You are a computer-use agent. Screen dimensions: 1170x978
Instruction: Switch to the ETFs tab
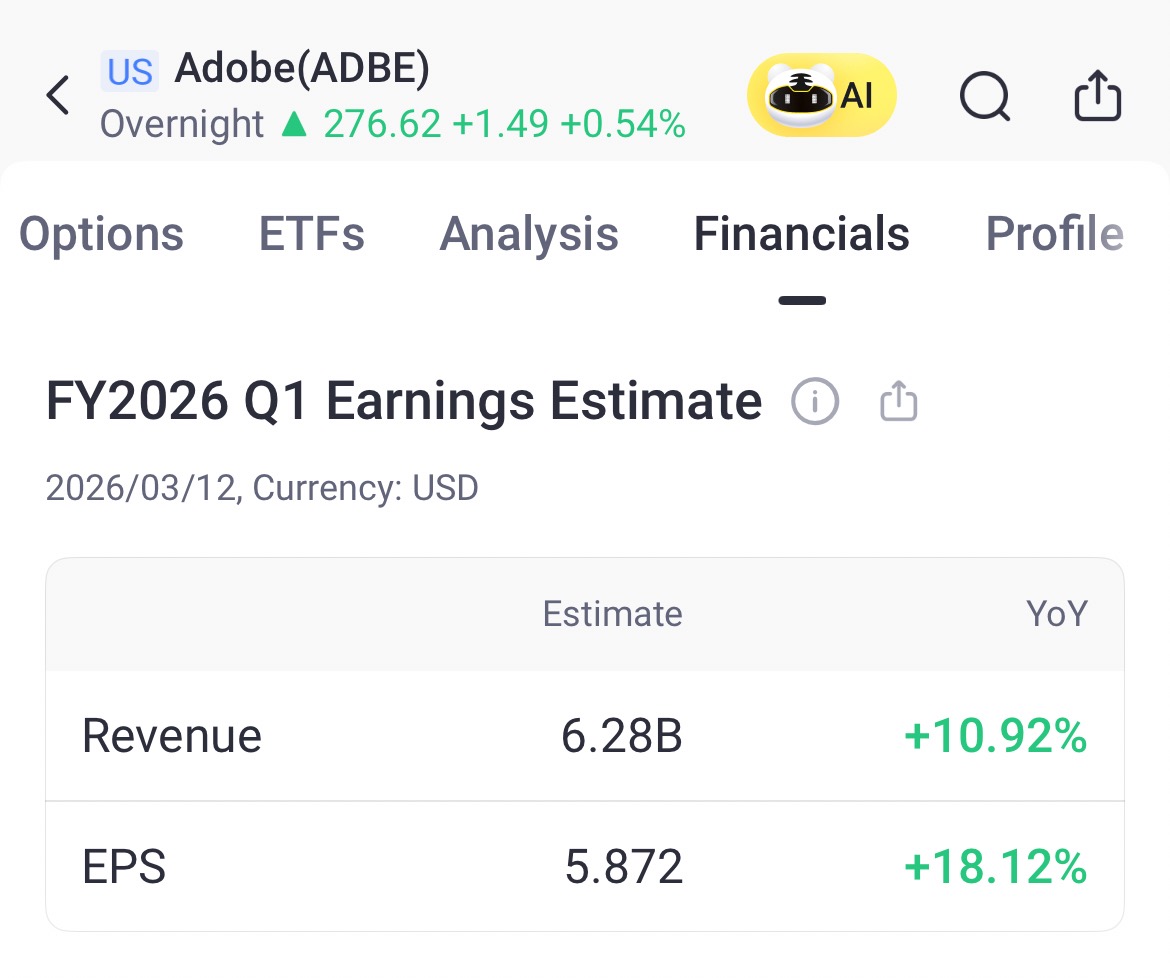312,234
